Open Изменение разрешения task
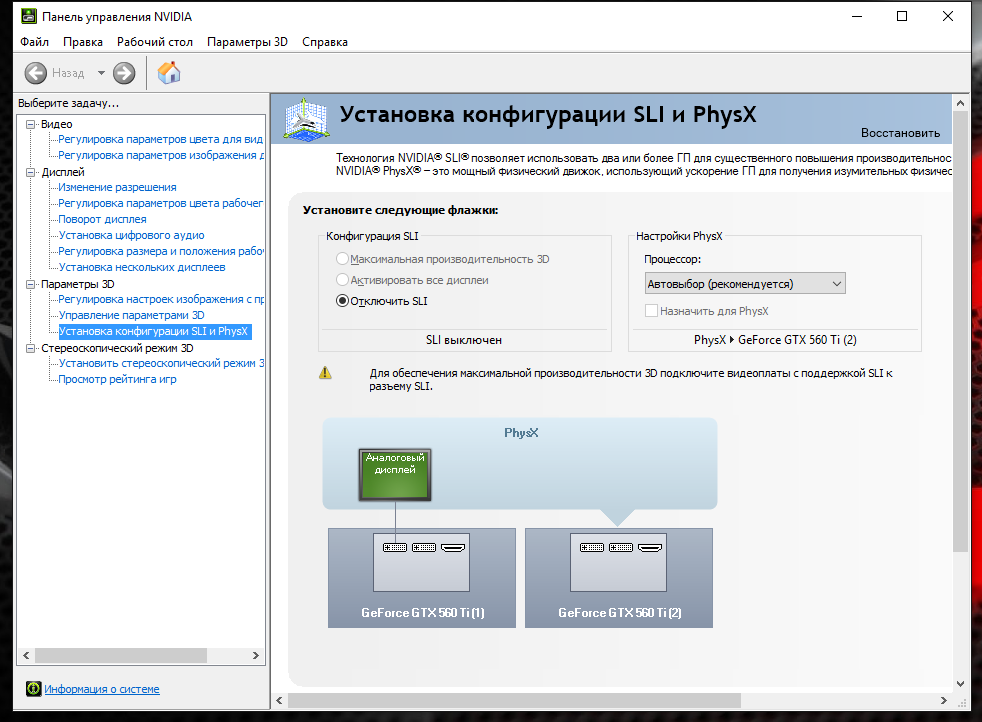The width and height of the screenshot is (982, 722). click(x=117, y=187)
